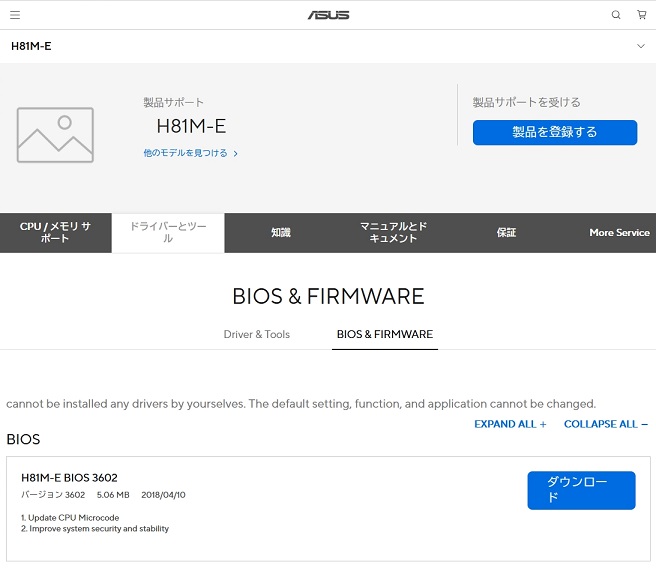Open the shopping cart icon
This screenshot has height=571, width=656.
(x=641, y=15)
